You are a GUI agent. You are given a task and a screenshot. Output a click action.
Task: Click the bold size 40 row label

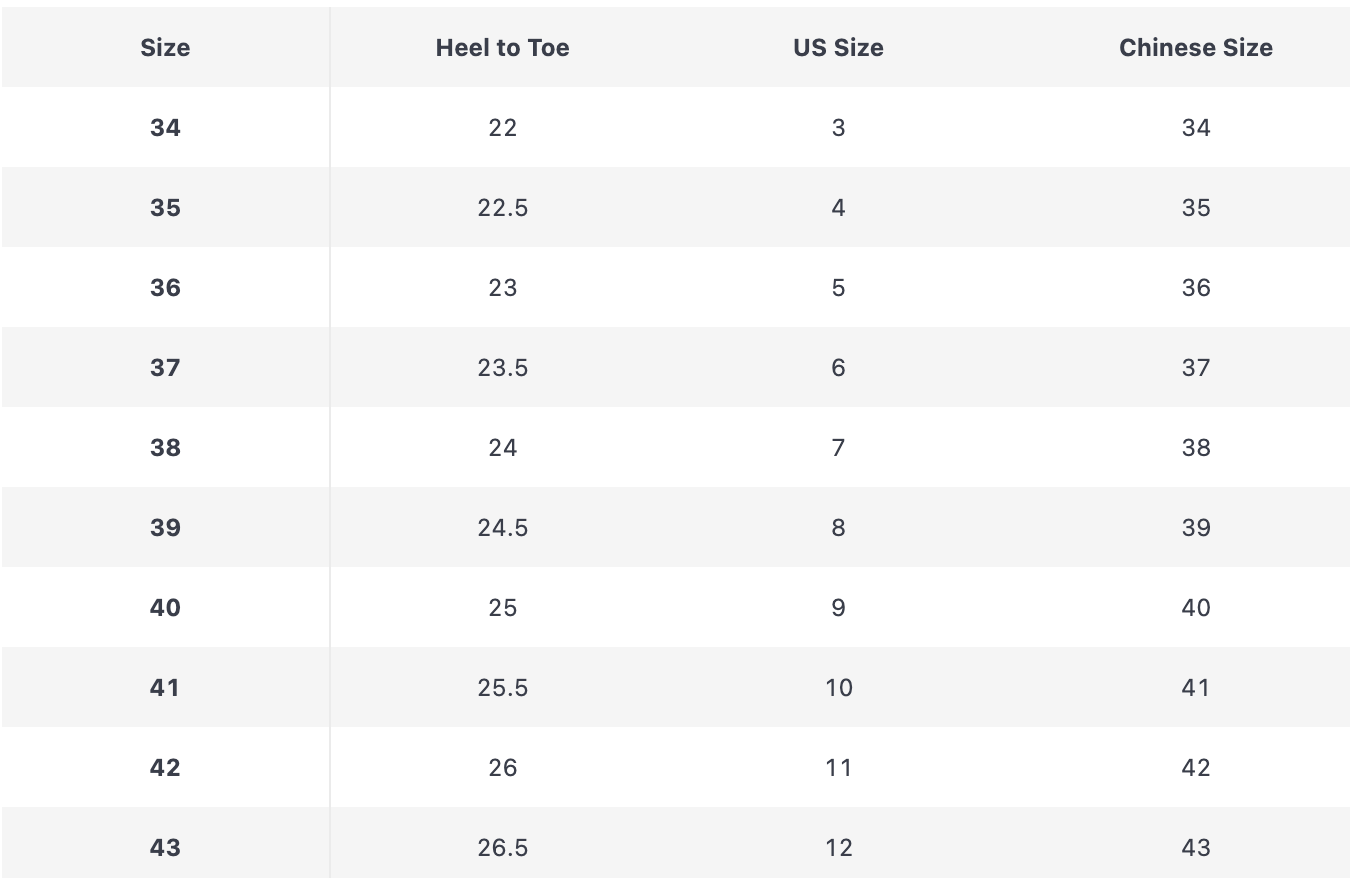click(165, 607)
